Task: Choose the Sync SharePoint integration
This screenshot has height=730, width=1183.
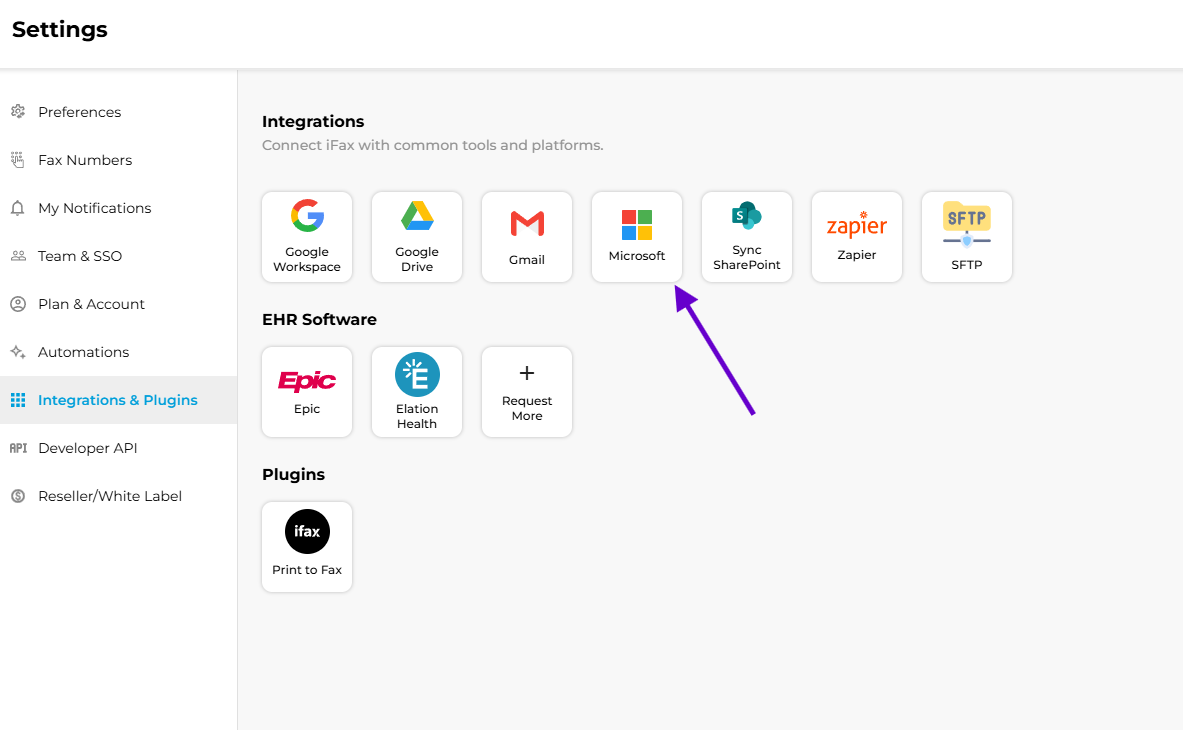Action: coord(747,237)
